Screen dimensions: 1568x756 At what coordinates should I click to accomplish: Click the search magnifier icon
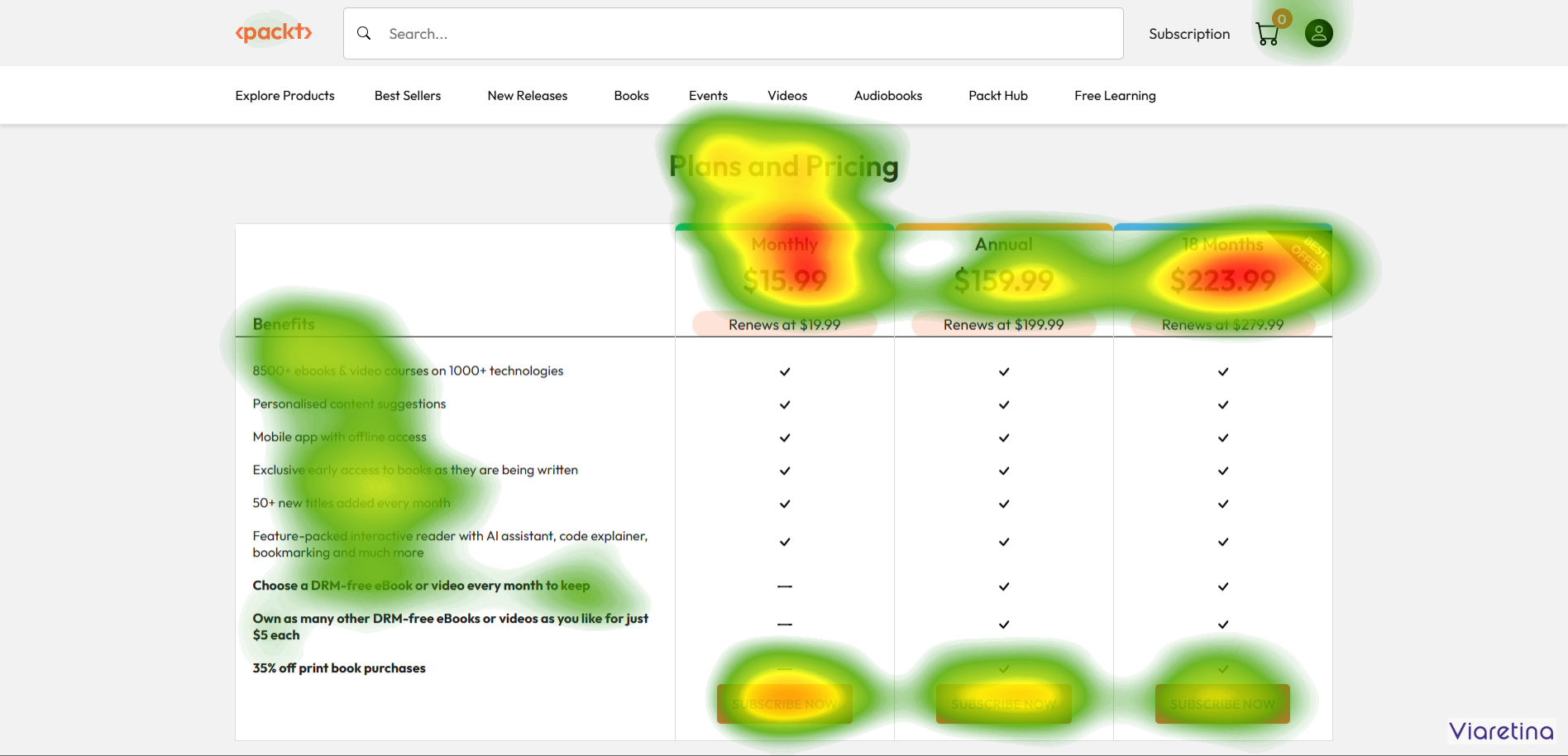pos(364,33)
